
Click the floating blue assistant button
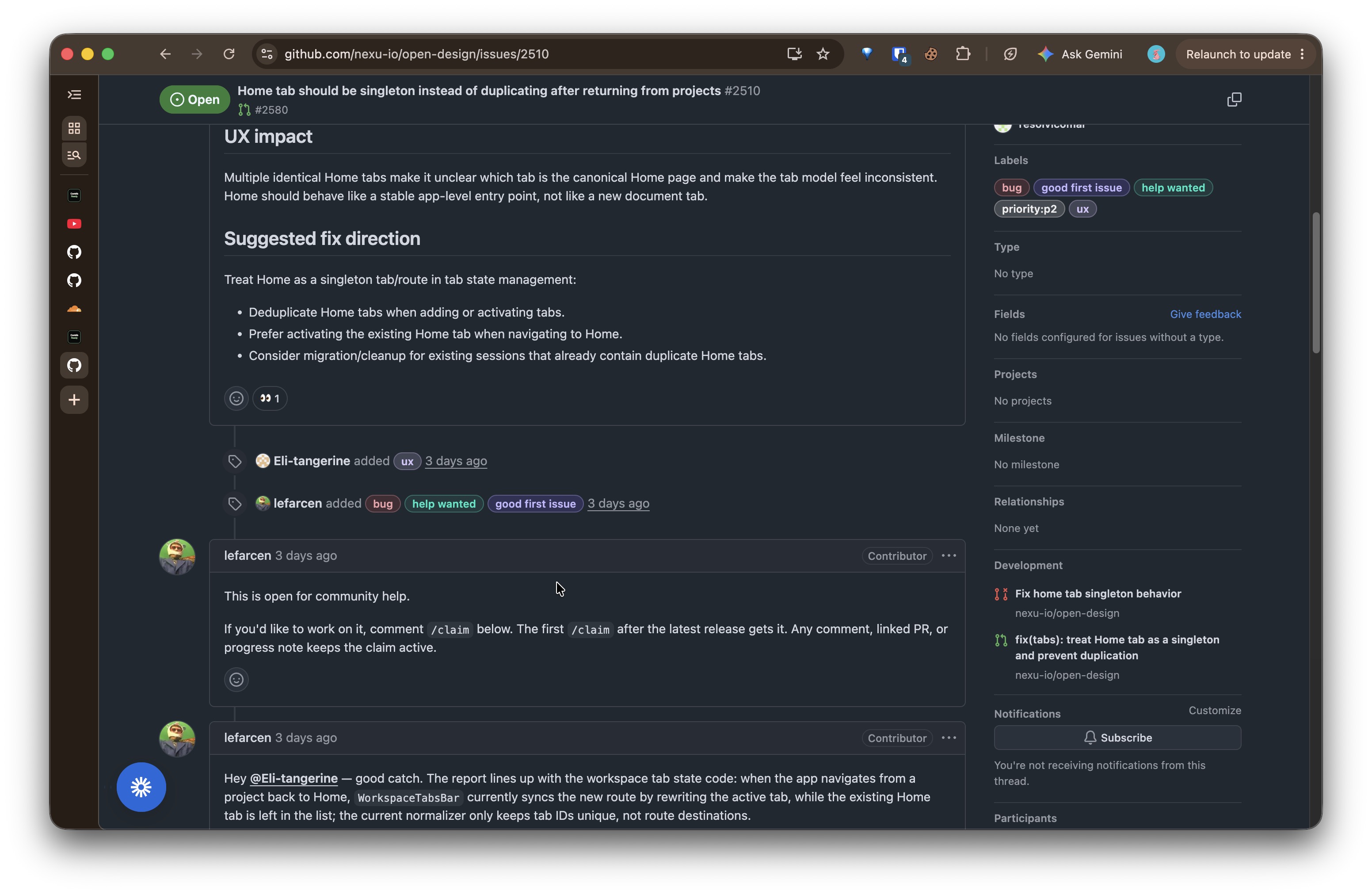coord(141,788)
